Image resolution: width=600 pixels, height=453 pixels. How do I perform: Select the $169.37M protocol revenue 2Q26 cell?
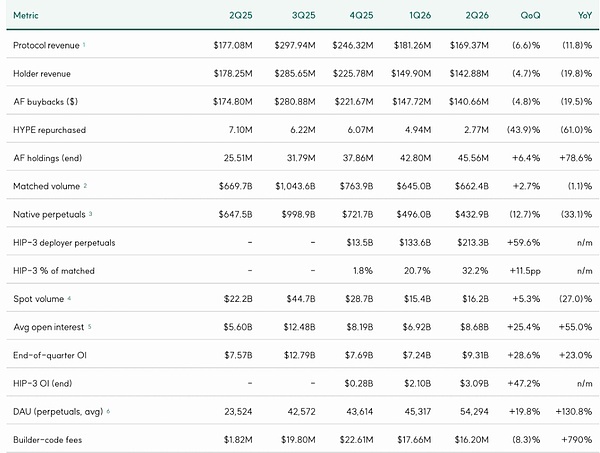(469, 45)
